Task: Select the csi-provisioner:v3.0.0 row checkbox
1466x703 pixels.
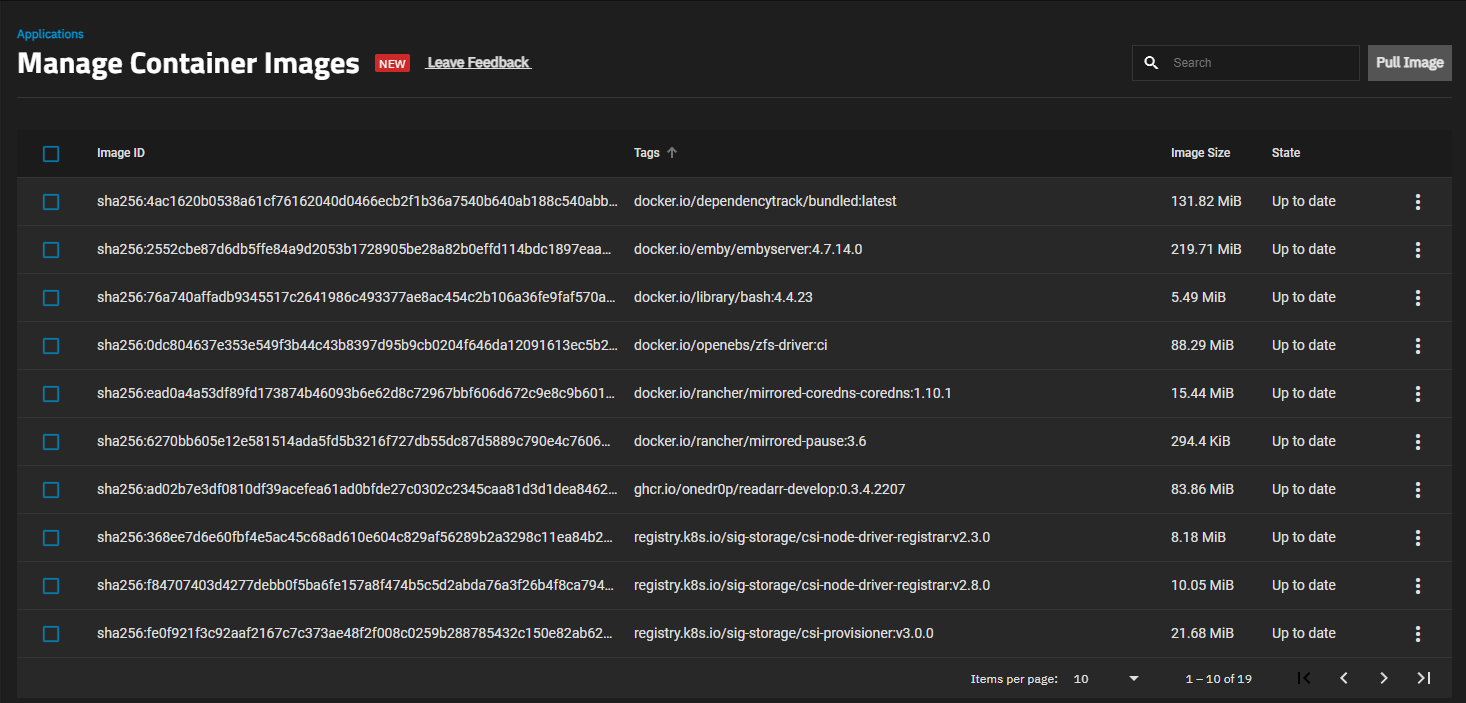Action: pos(51,634)
